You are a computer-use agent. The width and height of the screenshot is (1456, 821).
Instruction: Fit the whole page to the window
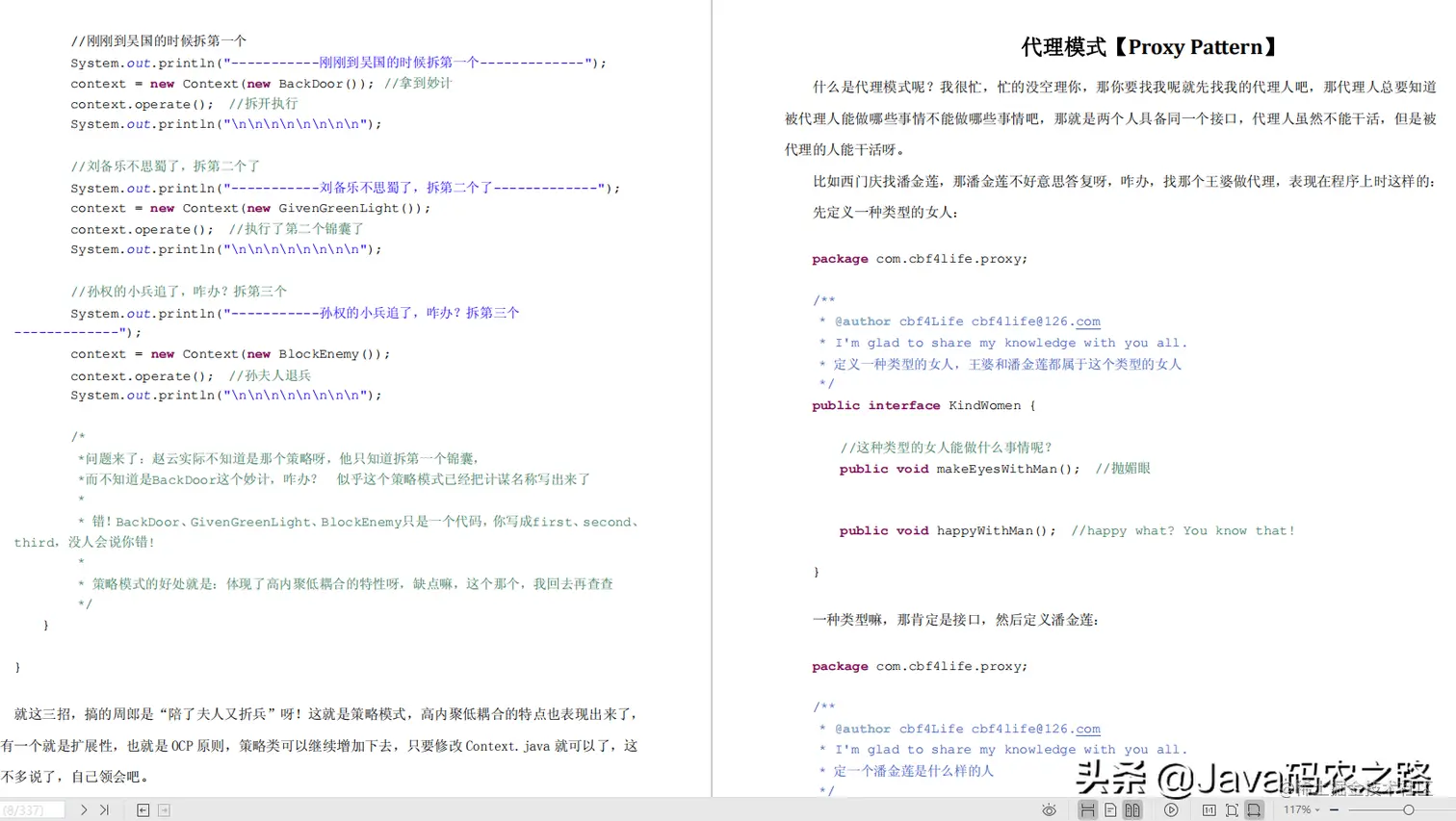1234,809
